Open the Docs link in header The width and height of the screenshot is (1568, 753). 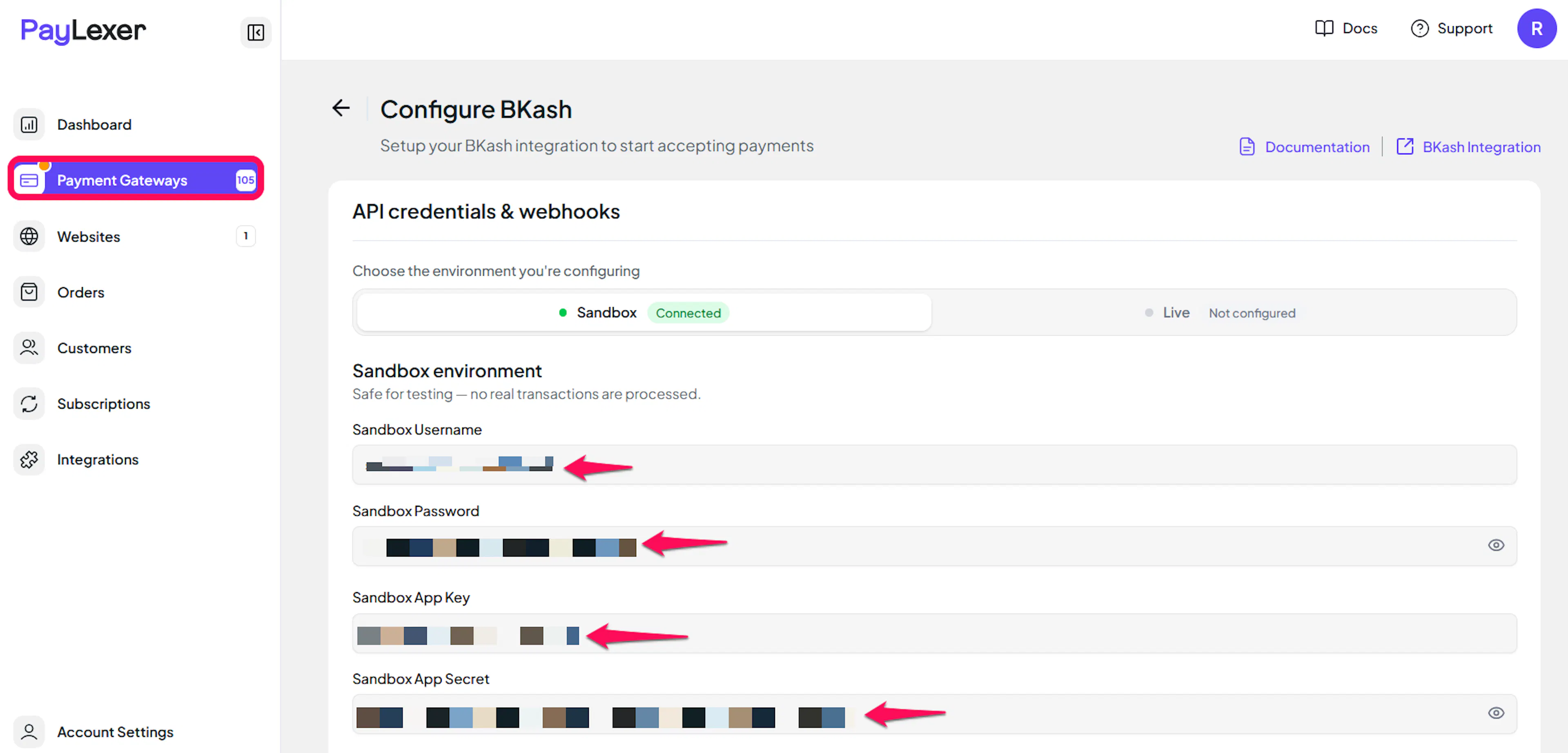click(x=1346, y=29)
